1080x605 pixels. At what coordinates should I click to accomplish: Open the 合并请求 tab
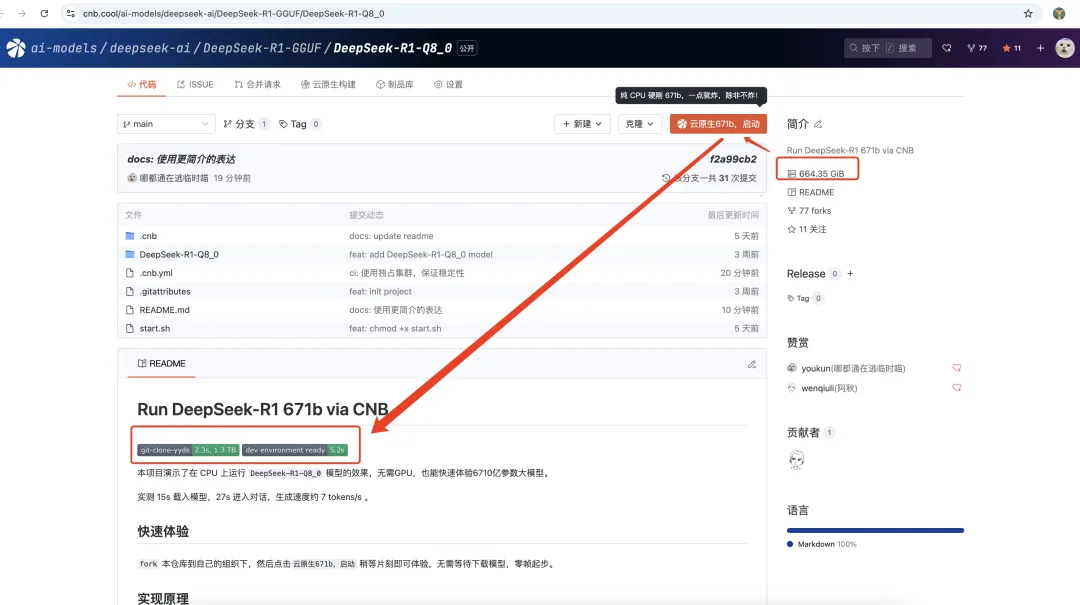point(258,84)
